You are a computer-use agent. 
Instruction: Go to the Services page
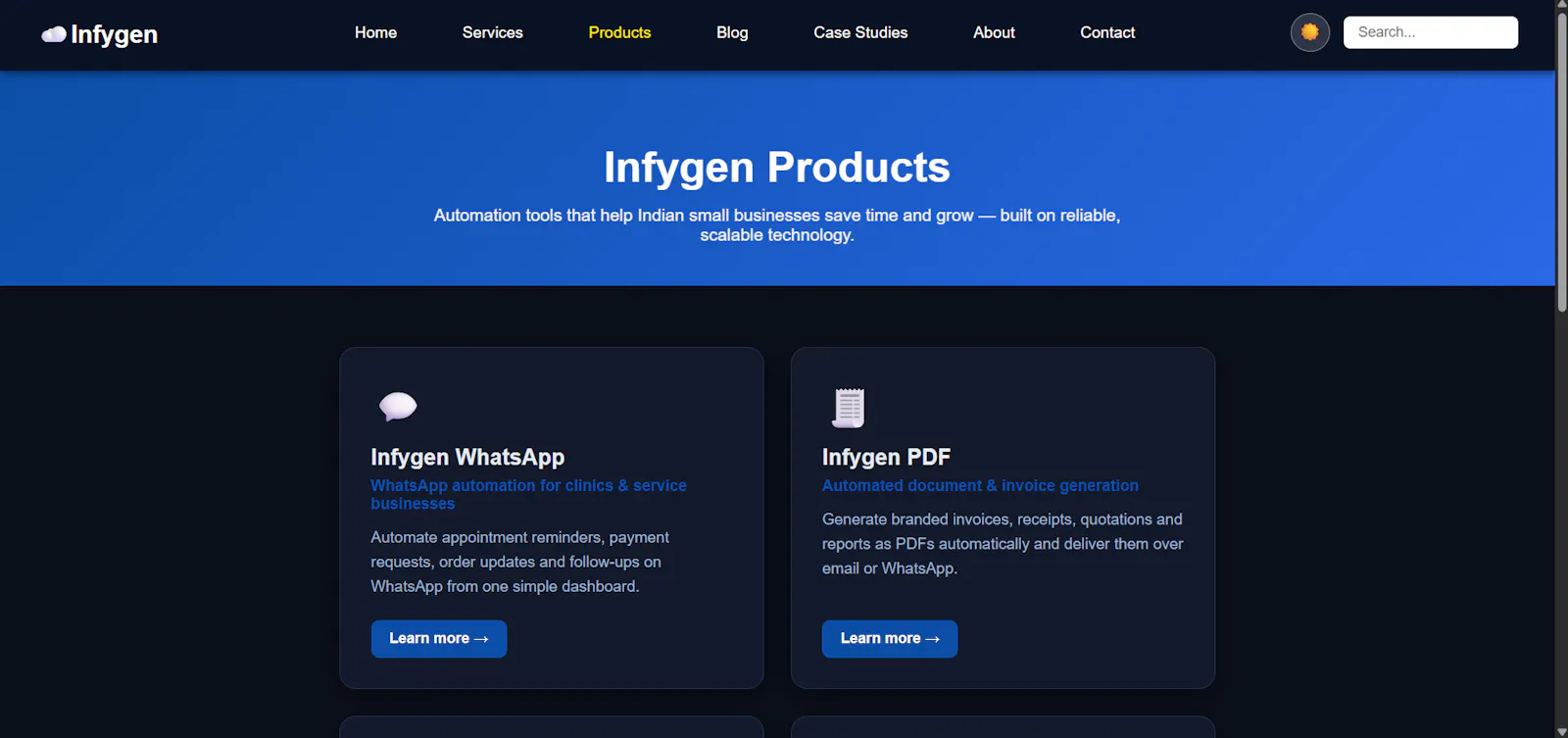click(x=492, y=32)
